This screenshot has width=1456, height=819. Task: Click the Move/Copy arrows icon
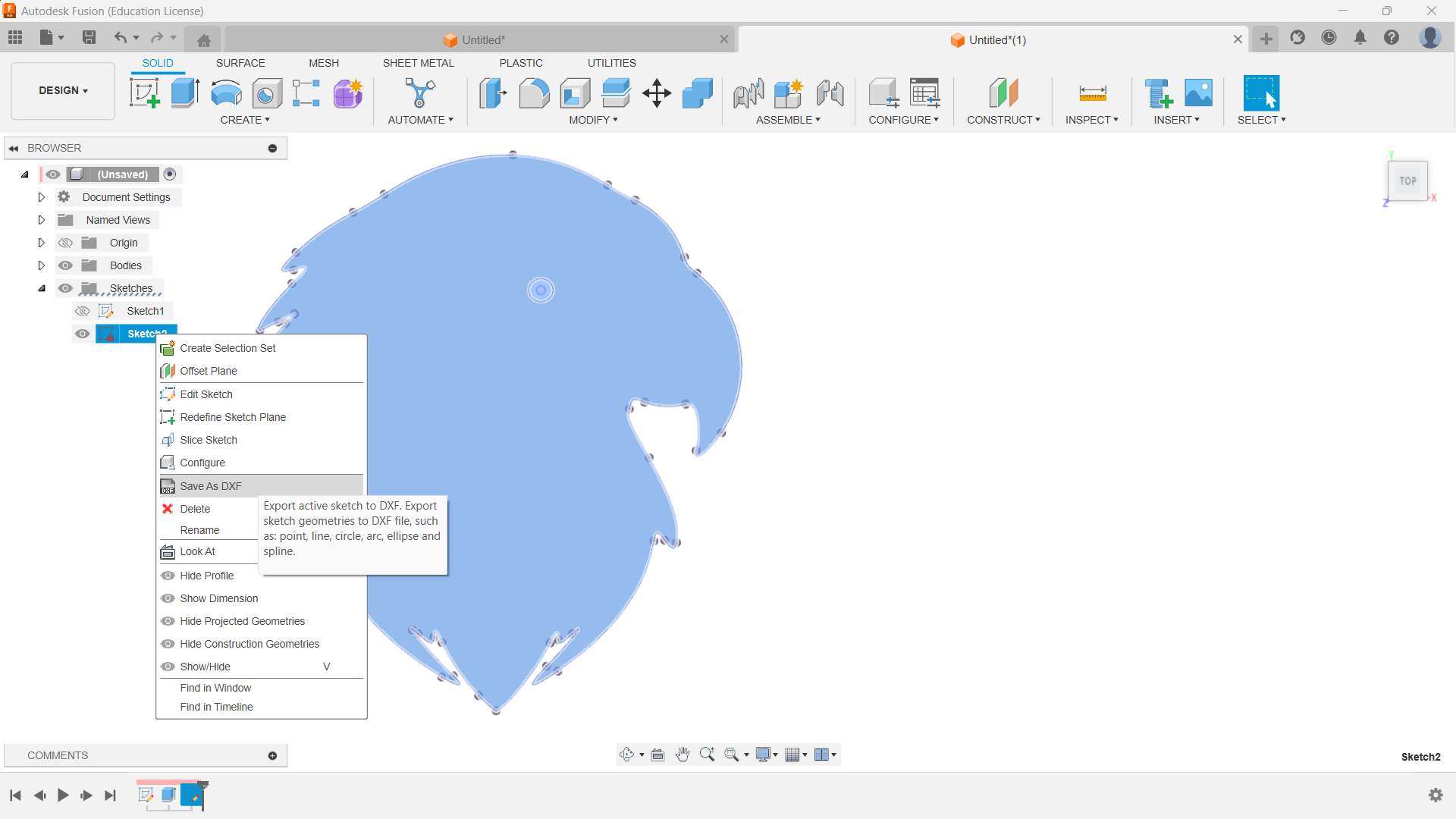click(x=657, y=93)
